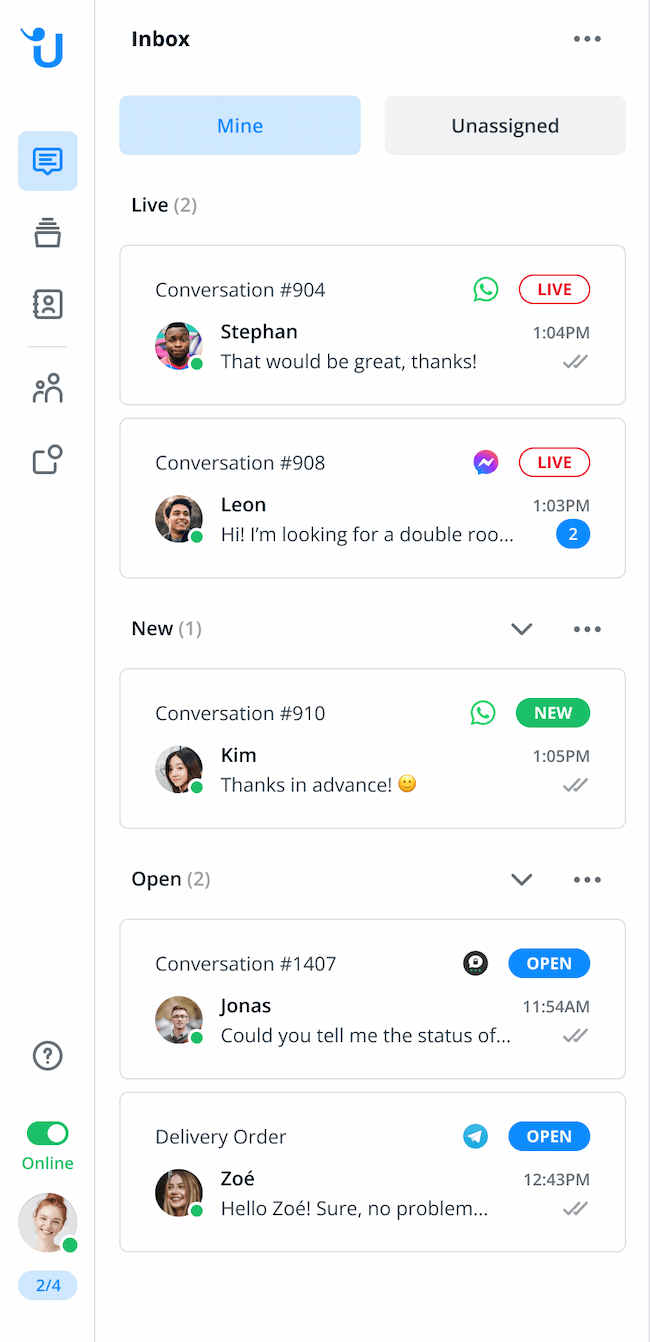Viewport: 650px width, 1342px height.
Task: Open the agent profile avatar in sidebar
Action: pyautogui.click(x=47, y=1222)
